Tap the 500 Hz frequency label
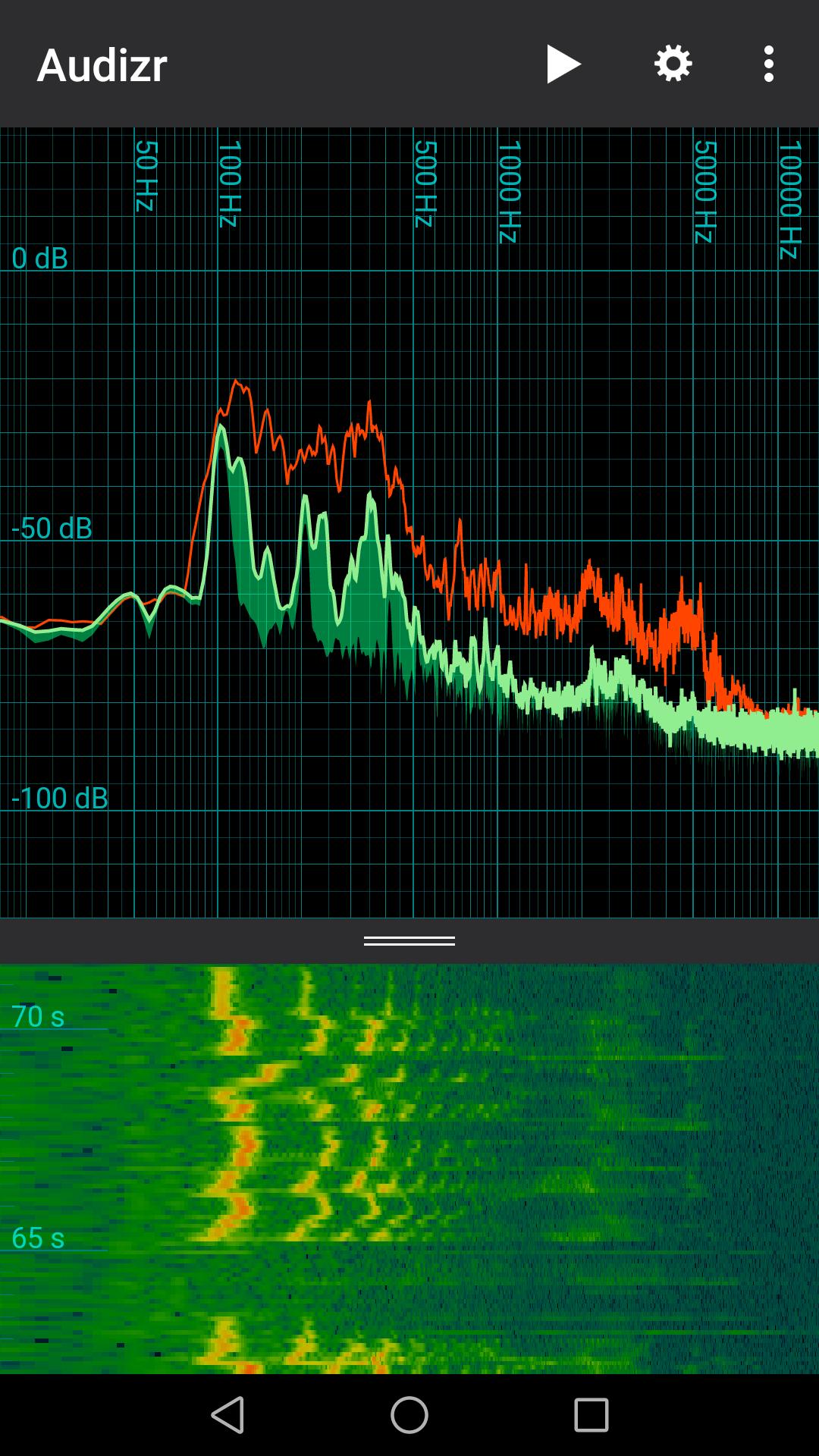The height and width of the screenshot is (1456, 819). coord(425,184)
